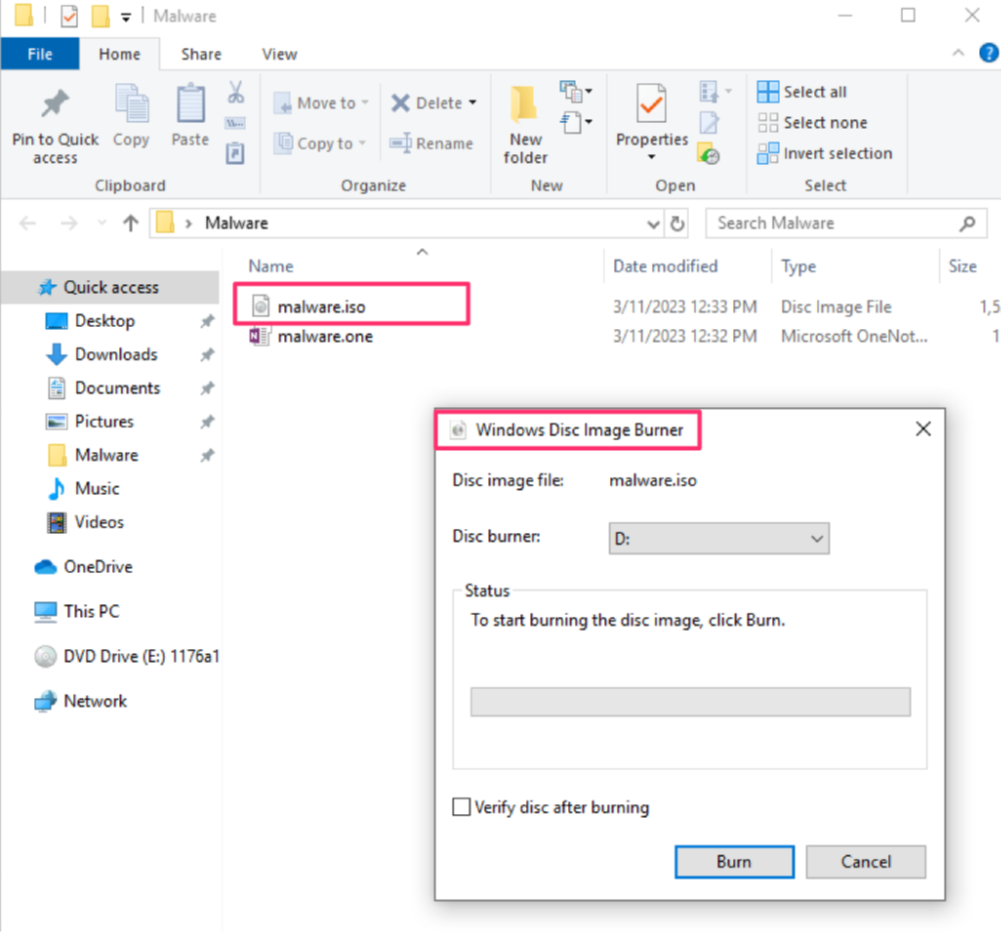This screenshot has height=933, width=1001.
Task: Open Videos in navigation pane
Action: coord(99,522)
